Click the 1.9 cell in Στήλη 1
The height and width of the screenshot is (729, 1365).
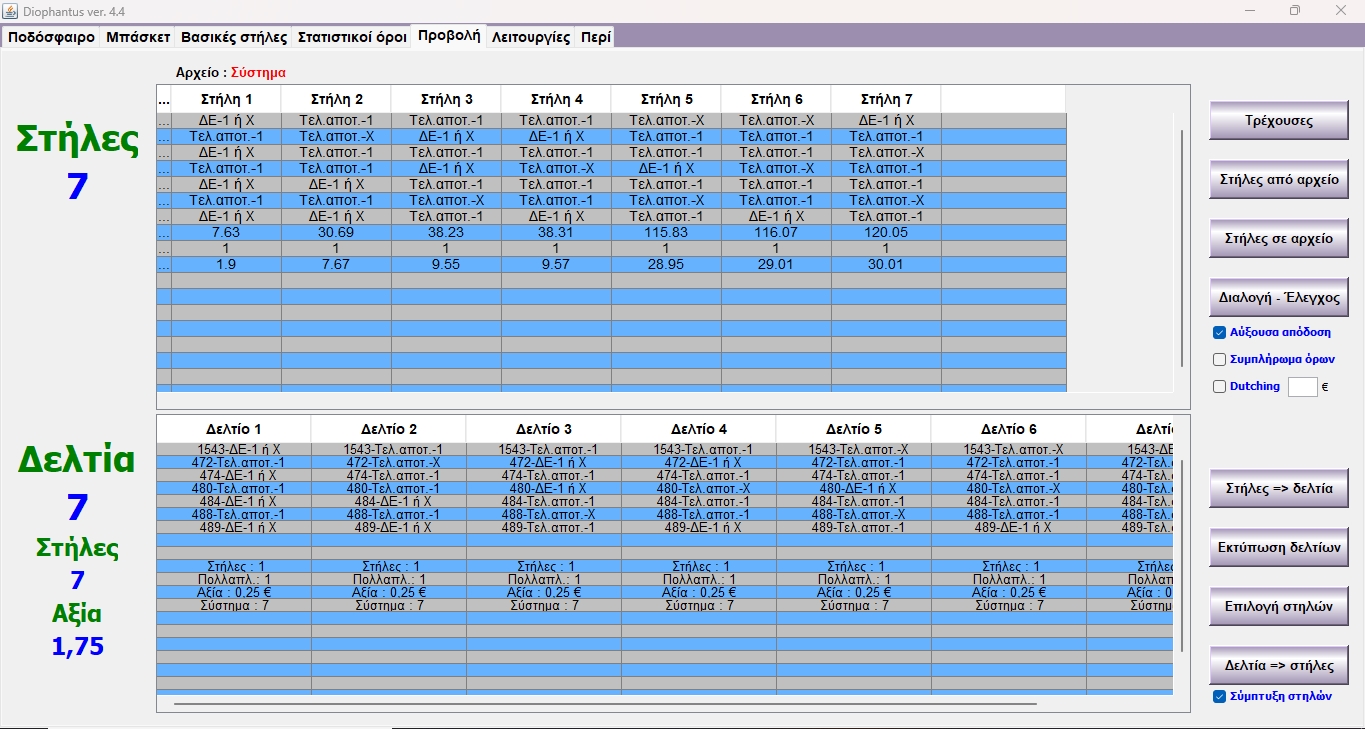point(226,264)
